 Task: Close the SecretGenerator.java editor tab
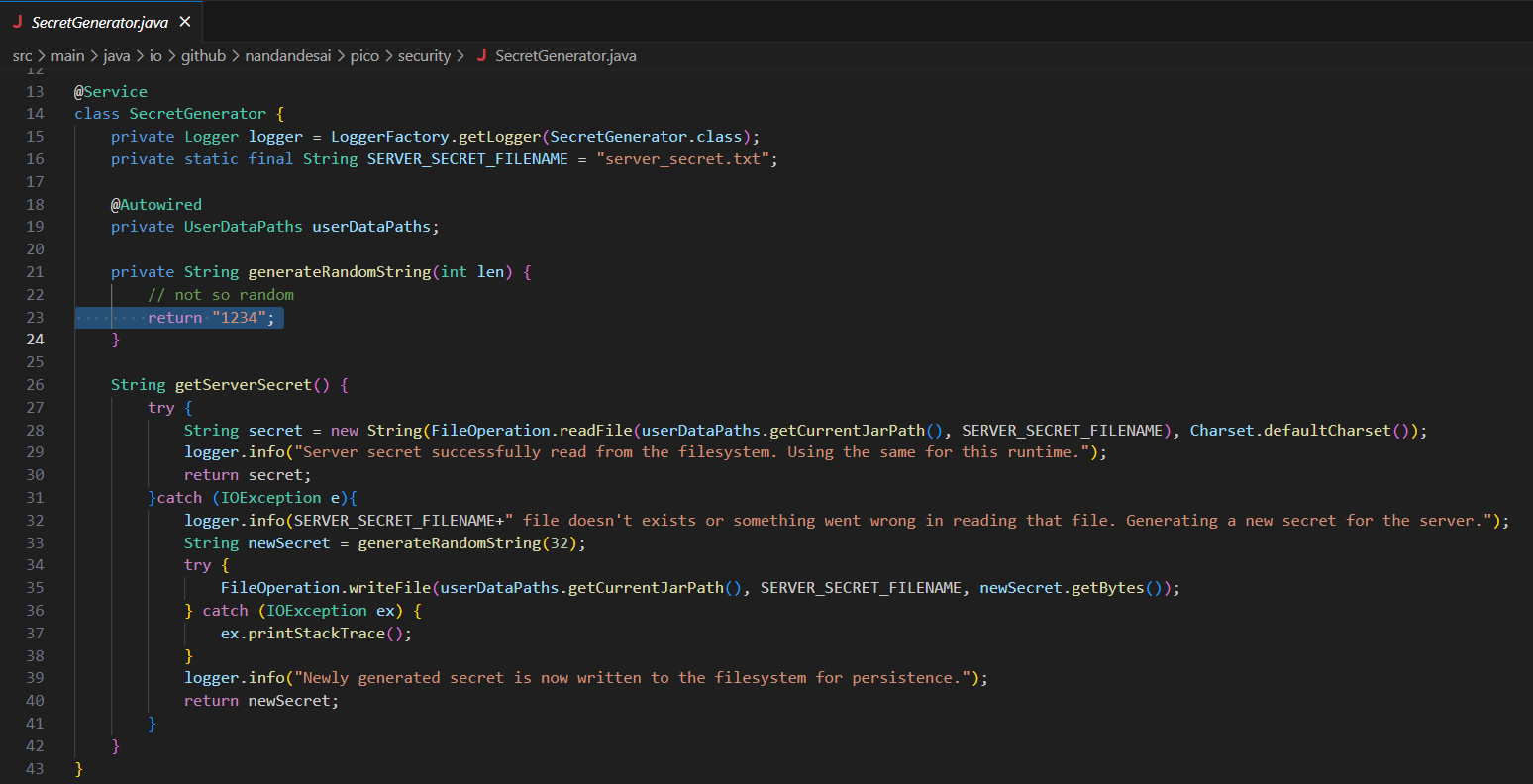coord(185,22)
